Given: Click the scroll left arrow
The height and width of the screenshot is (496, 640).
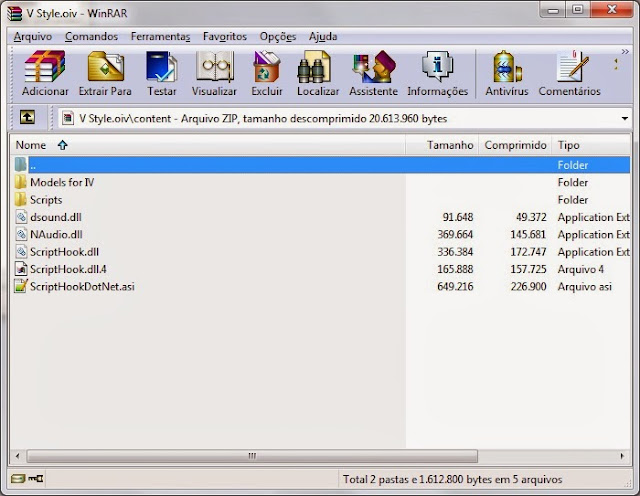Looking at the screenshot, I should [x=18, y=456].
